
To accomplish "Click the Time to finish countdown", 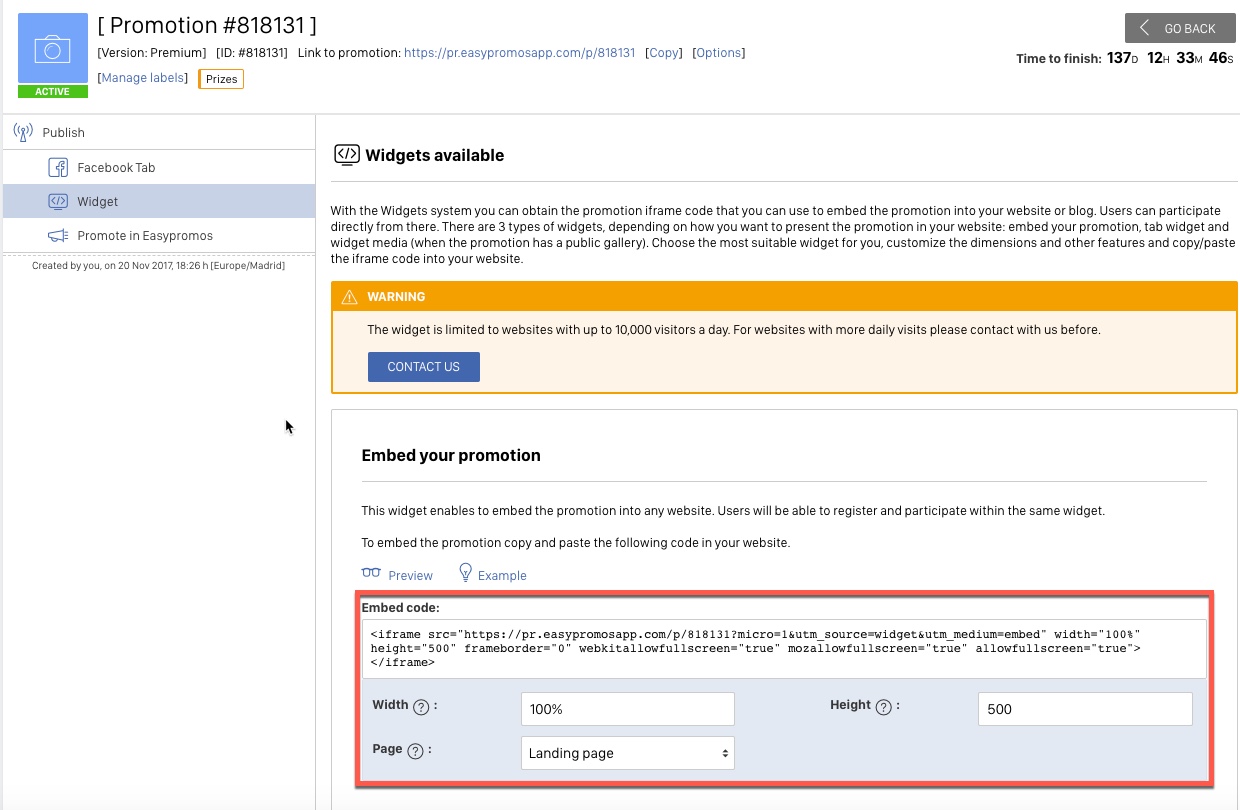I will [x=1125, y=58].
